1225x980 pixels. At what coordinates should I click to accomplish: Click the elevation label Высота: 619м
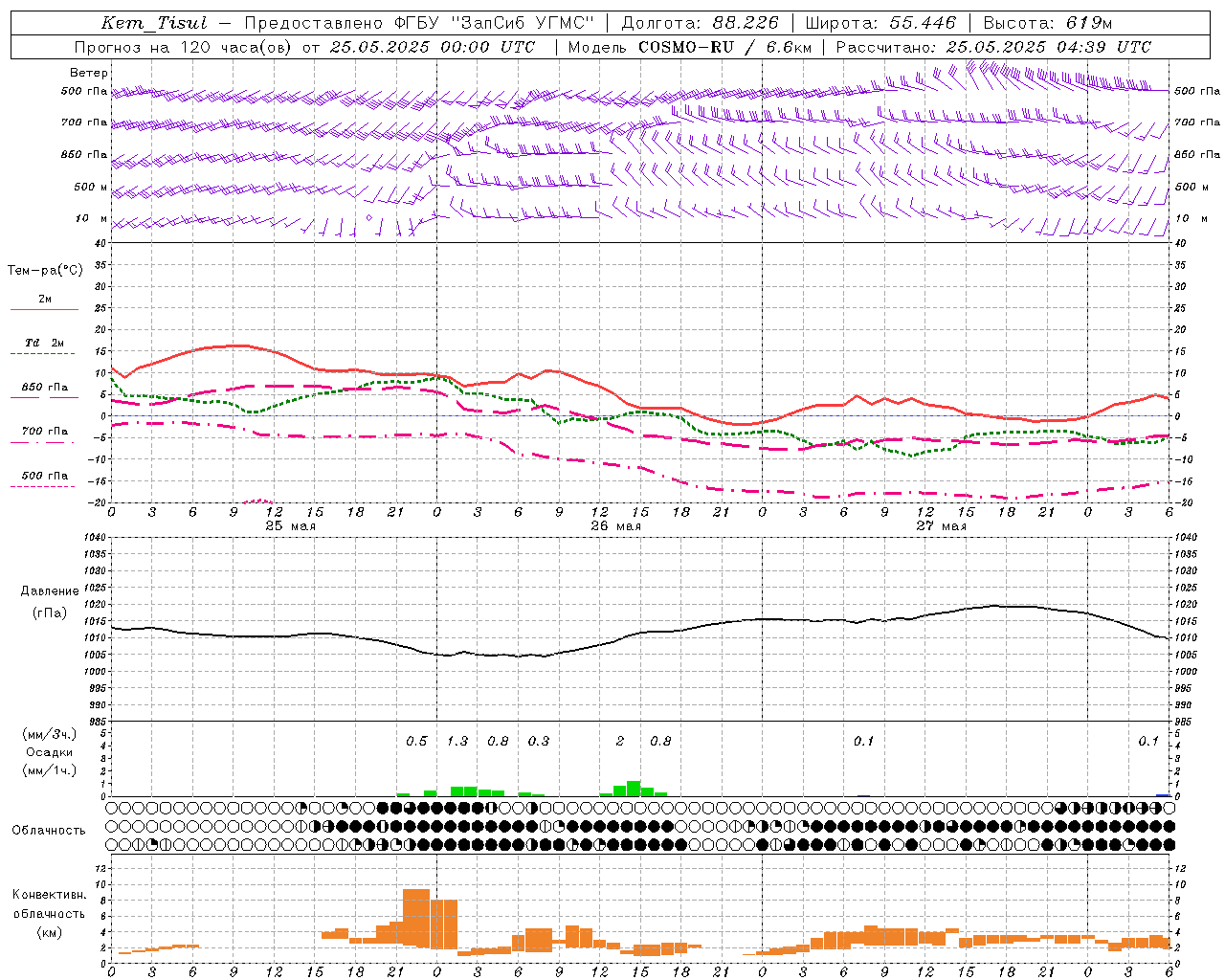[1048, 23]
